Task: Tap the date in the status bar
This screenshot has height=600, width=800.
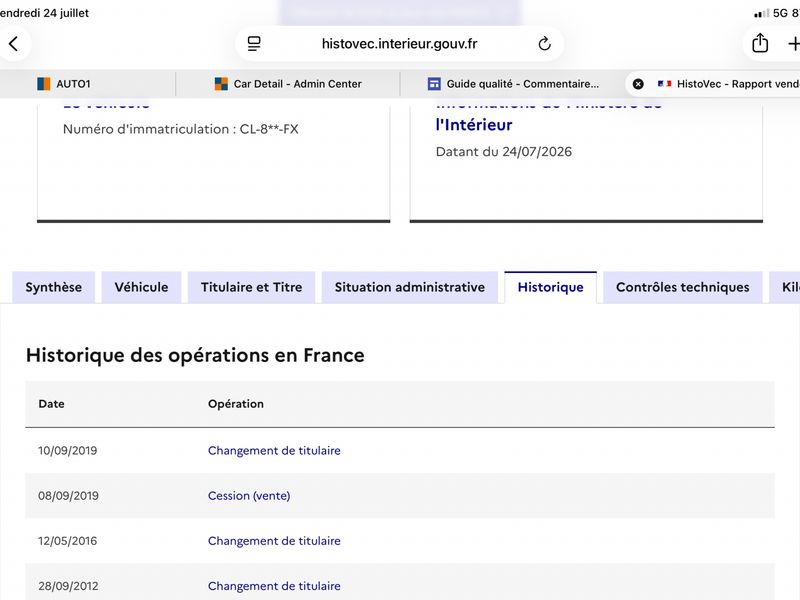Action: pos(44,13)
